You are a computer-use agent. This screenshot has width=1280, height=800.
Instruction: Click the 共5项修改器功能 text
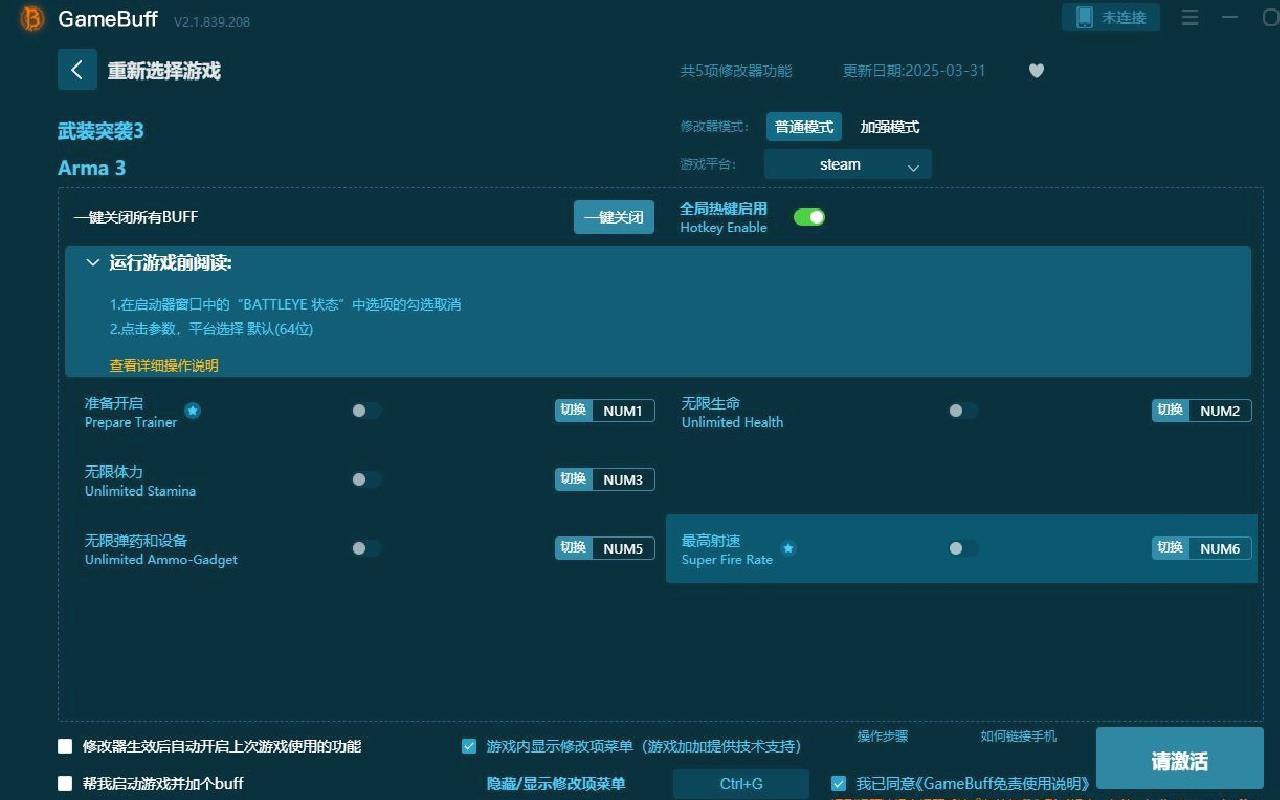(736, 70)
